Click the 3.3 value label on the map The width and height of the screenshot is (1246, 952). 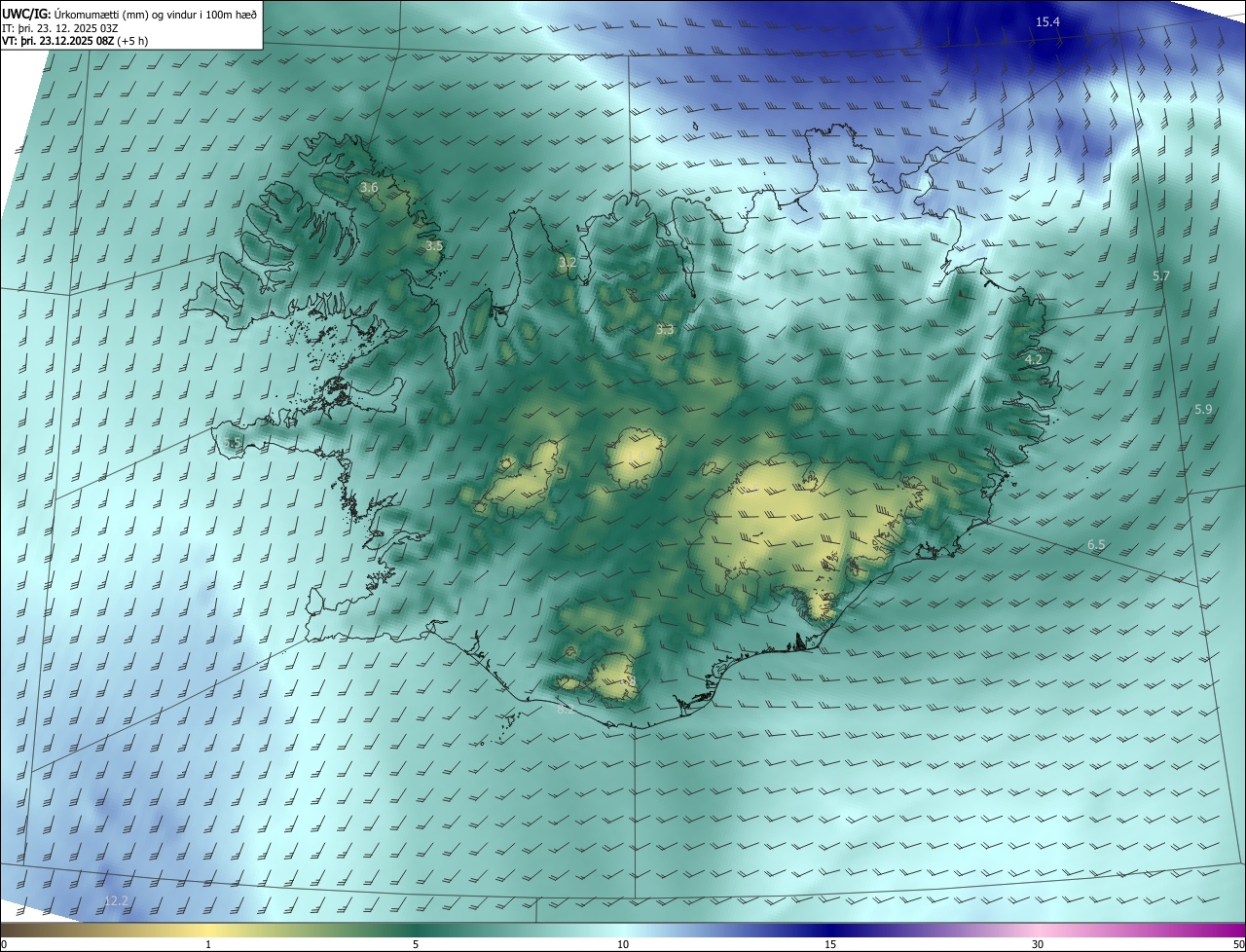(x=665, y=330)
